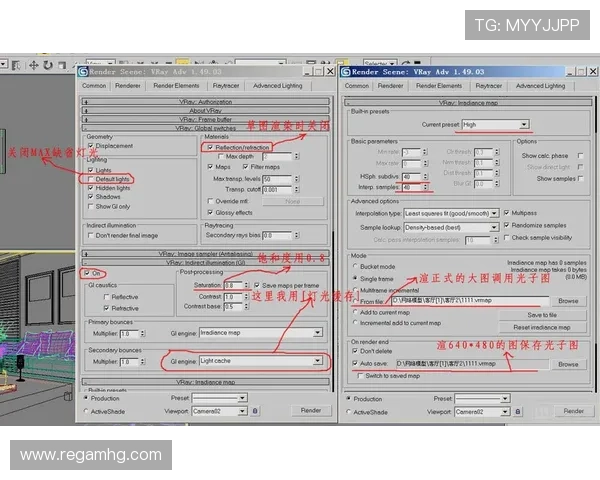Switch to the Render Elements tab in left window
600x480 pixels.
[175, 86]
